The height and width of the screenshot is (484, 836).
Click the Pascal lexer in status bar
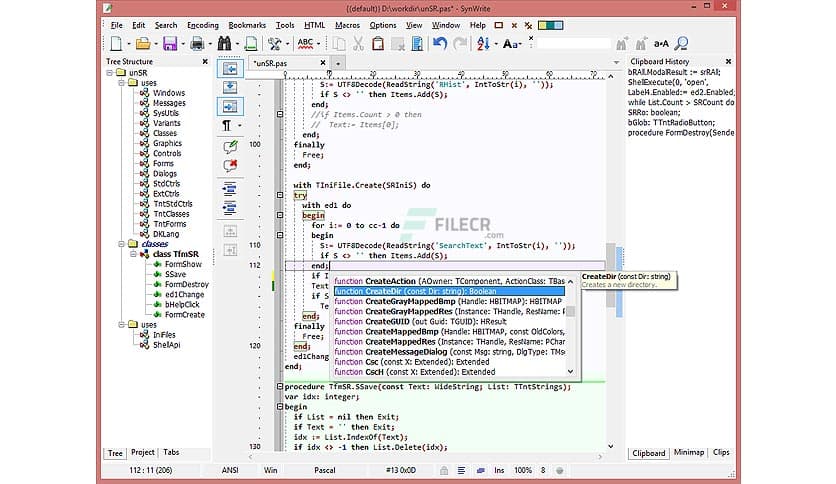click(x=325, y=470)
